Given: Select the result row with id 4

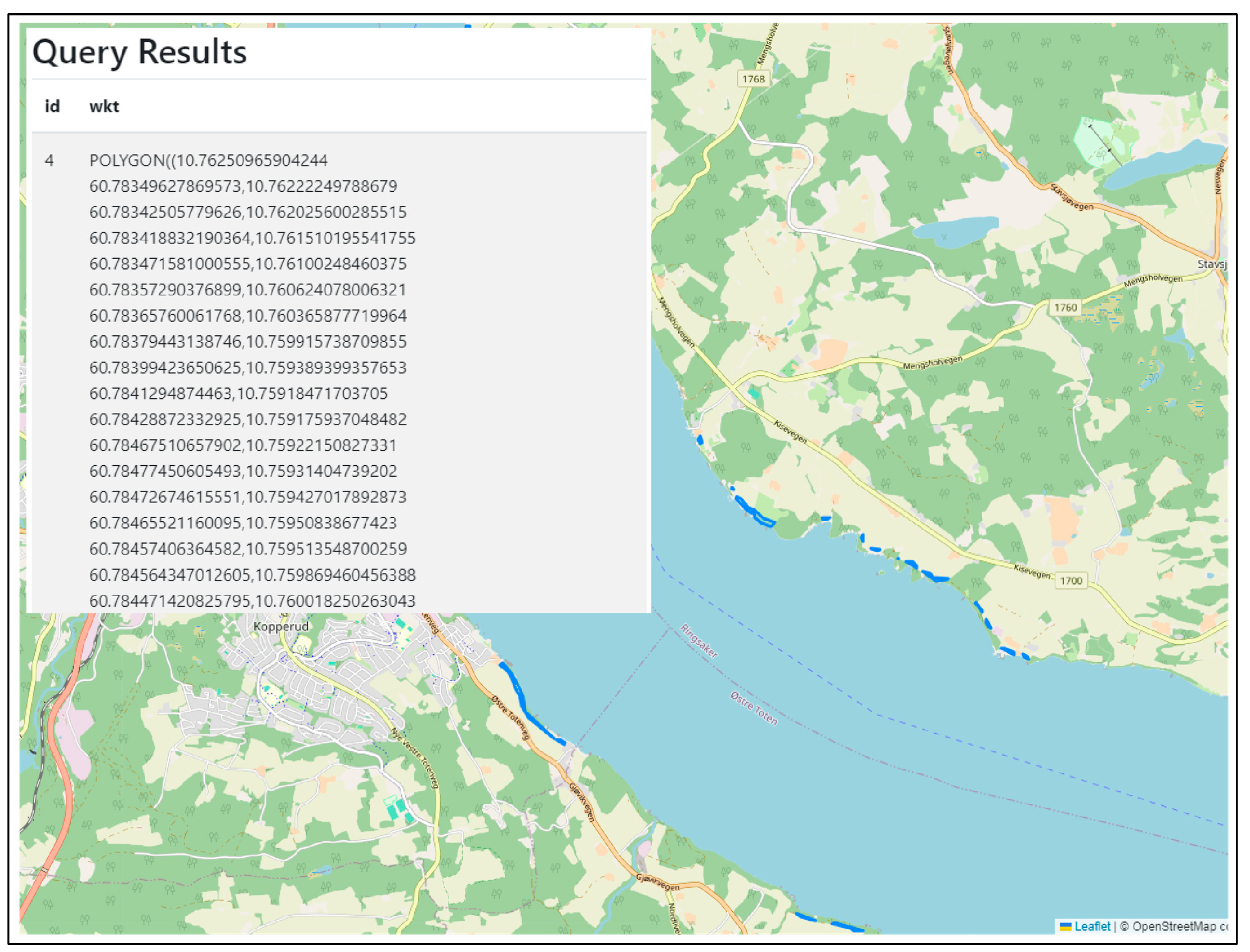Looking at the screenshot, I should click(x=49, y=161).
